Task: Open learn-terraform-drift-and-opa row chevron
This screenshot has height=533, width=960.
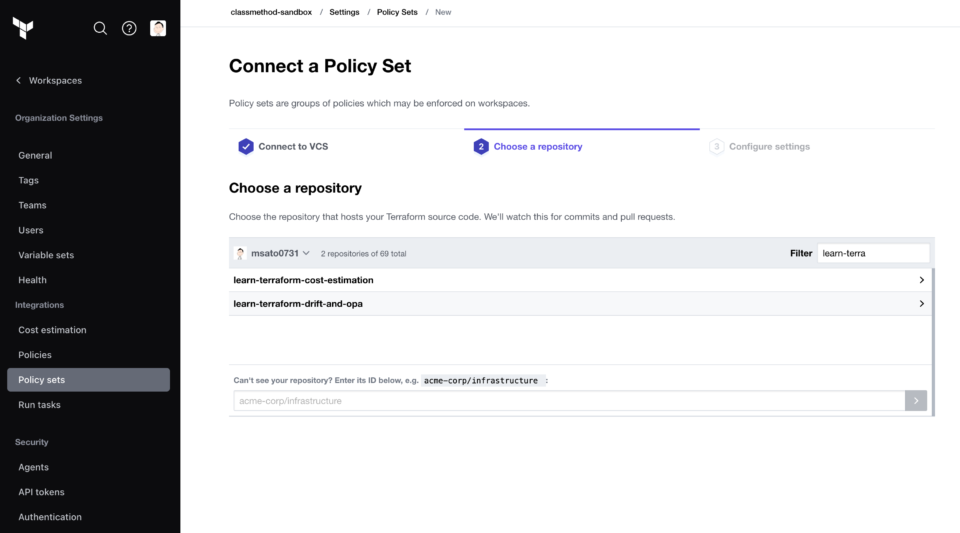Action: coord(921,304)
